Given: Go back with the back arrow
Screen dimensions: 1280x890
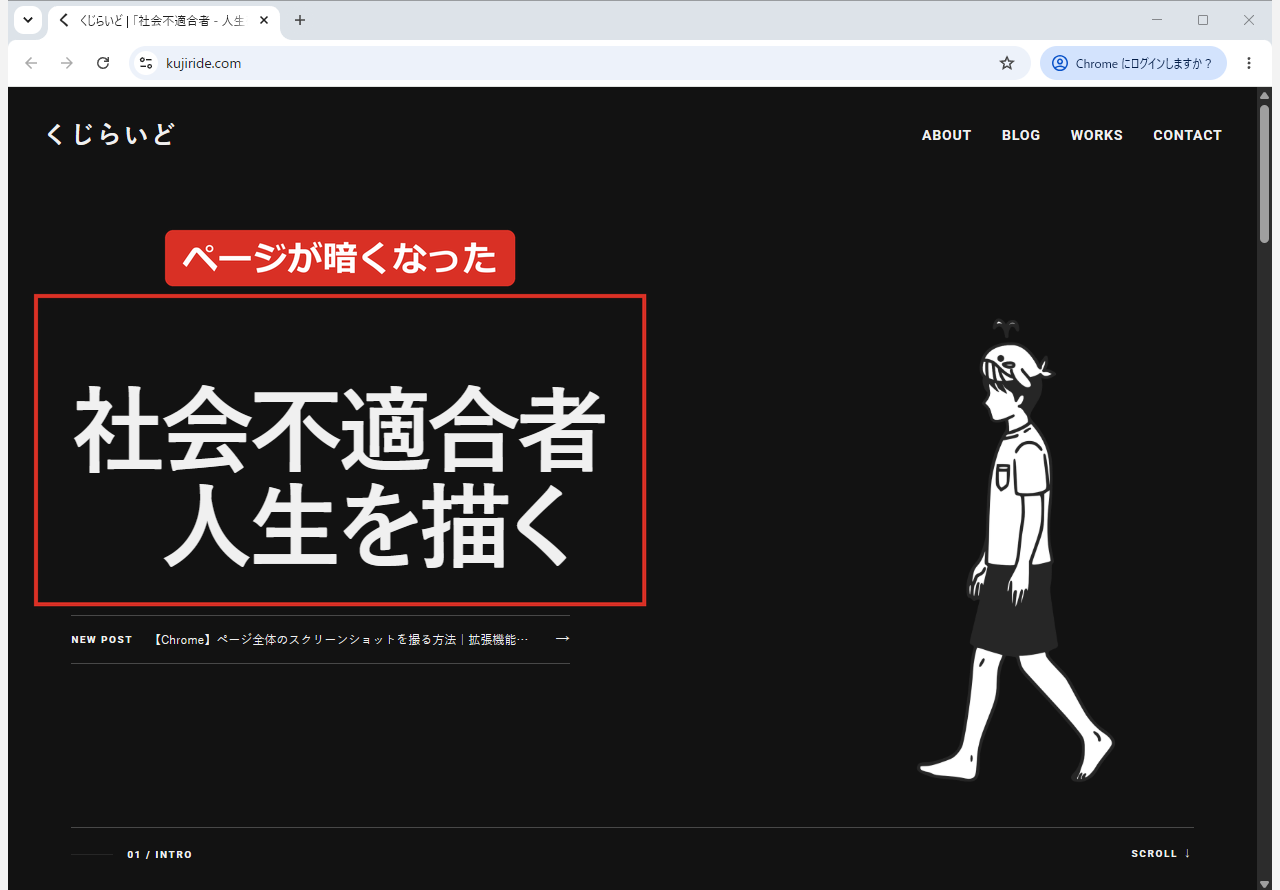Looking at the screenshot, I should pyautogui.click(x=31, y=63).
